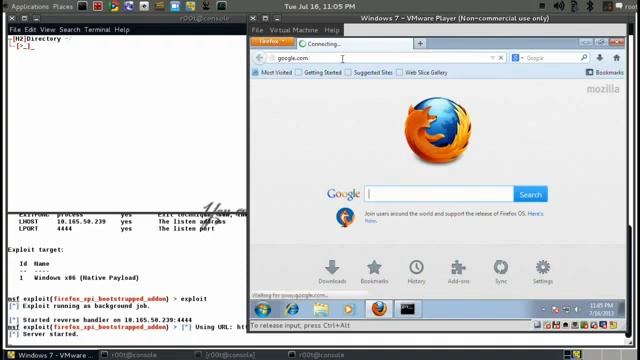Open the Virtual Machine menu
Viewport: 640px width, 360px height.
pos(293,30)
